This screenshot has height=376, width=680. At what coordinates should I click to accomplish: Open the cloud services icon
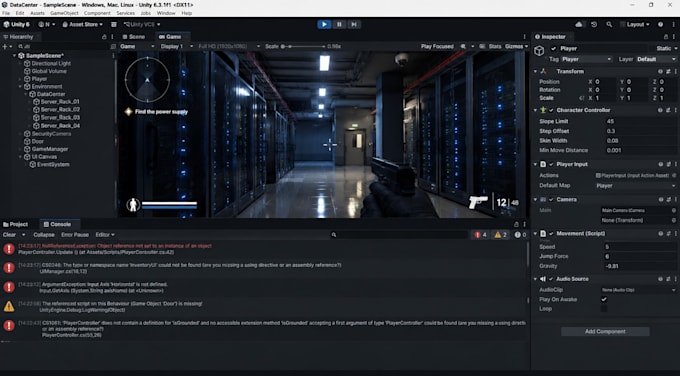(x=579, y=24)
